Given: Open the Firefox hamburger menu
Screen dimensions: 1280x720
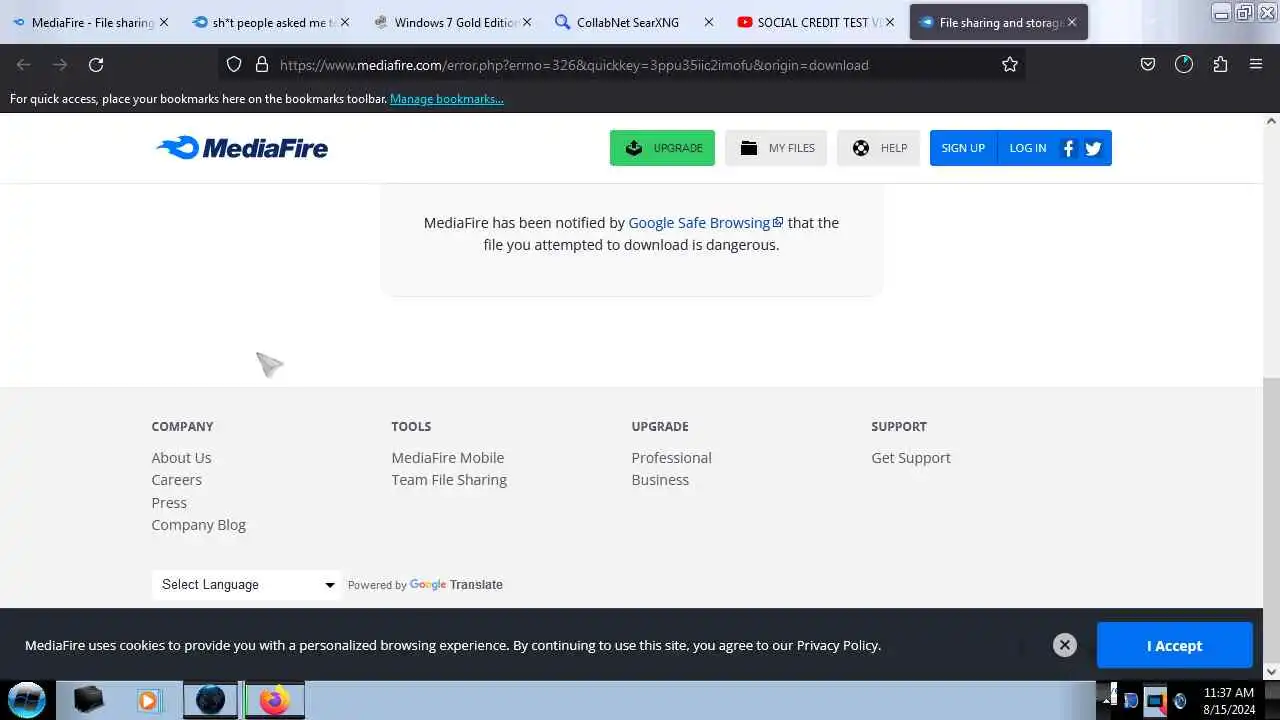Looking at the screenshot, I should coord(1256,65).
